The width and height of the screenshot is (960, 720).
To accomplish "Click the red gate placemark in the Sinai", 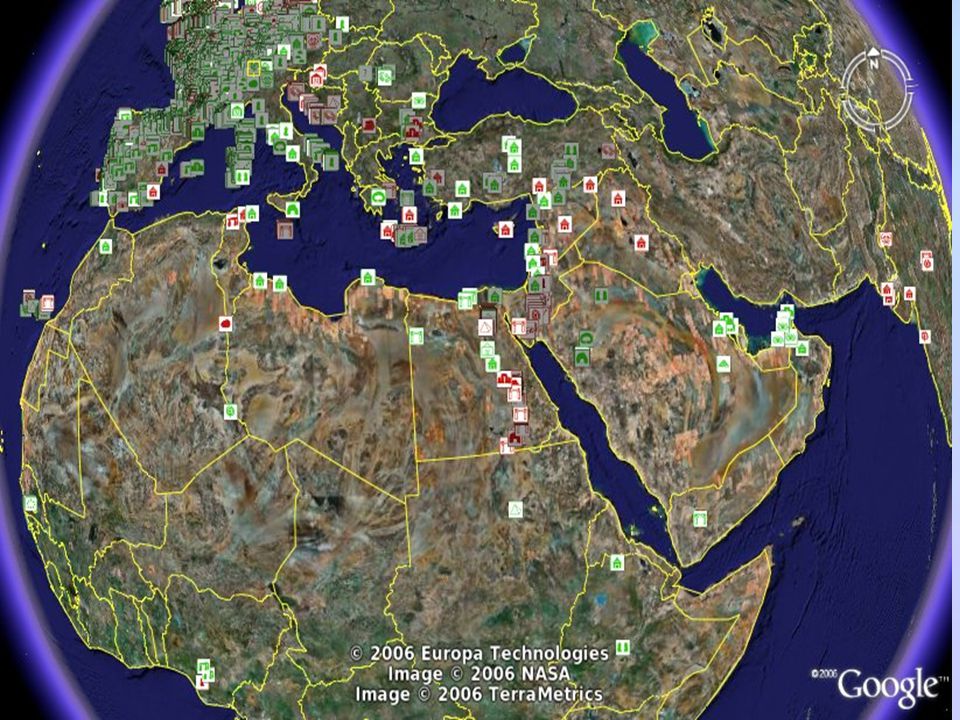I will [519, 327].
